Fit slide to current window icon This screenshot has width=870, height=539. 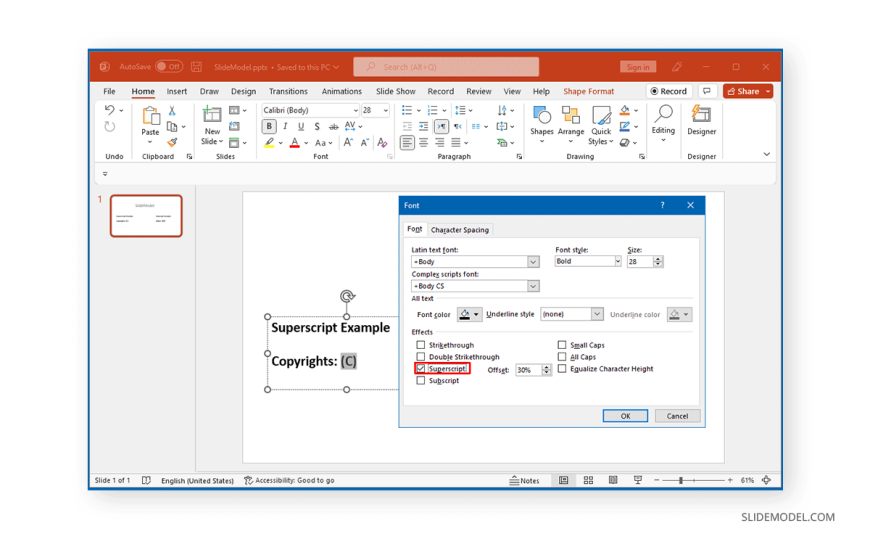click(x=766, y=480)
